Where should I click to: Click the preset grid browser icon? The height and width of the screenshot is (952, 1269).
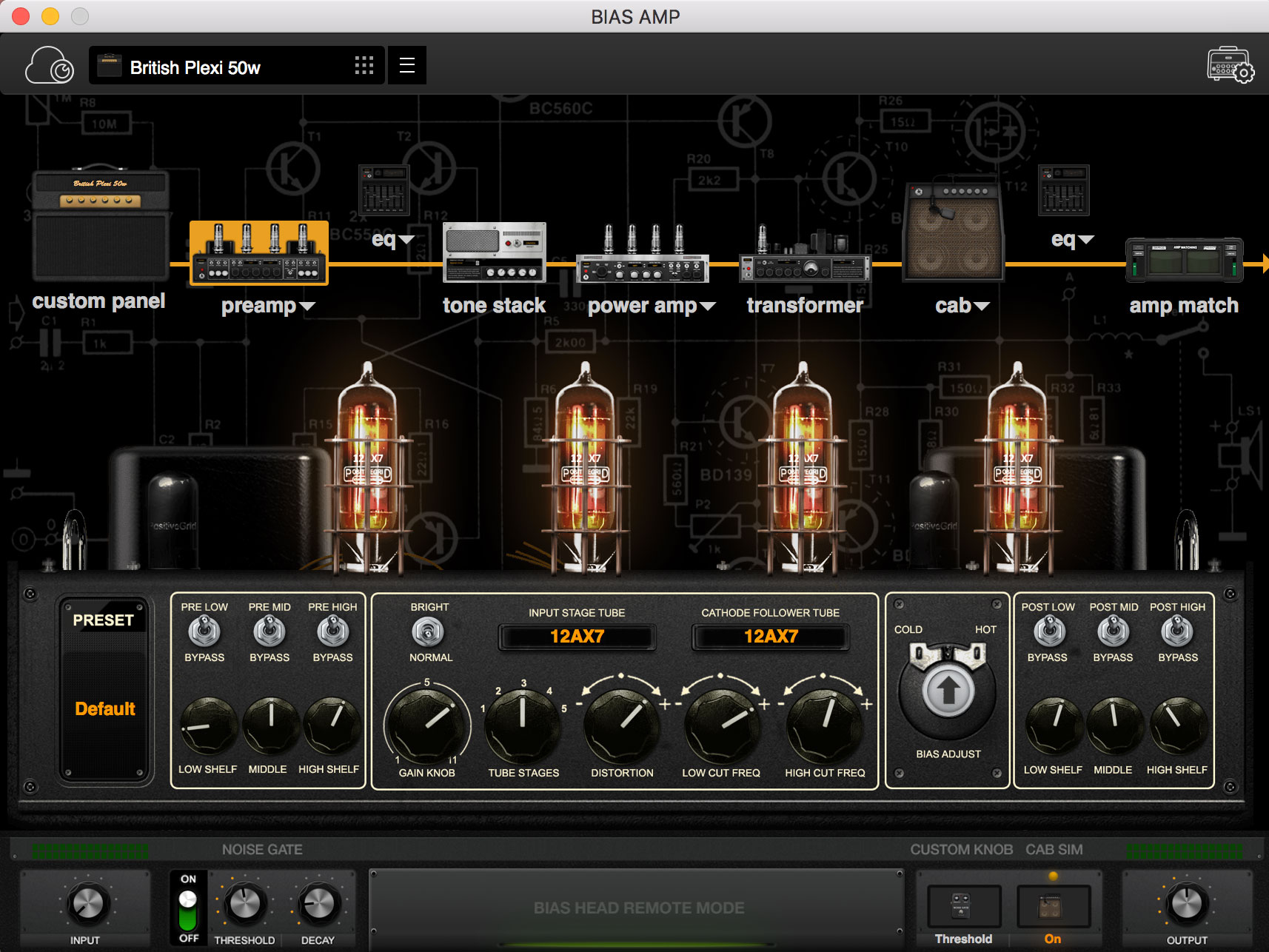pos(364,65)
